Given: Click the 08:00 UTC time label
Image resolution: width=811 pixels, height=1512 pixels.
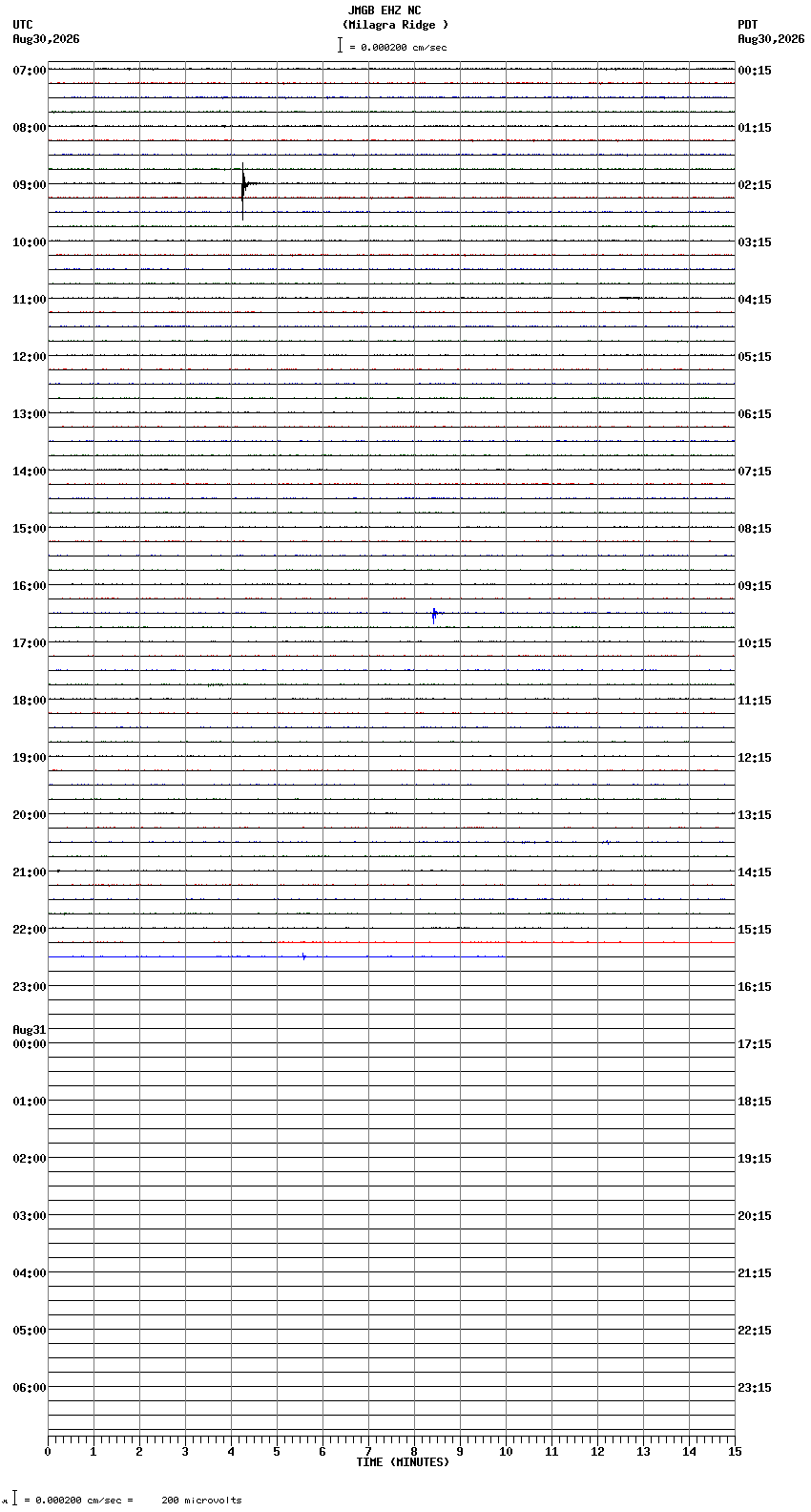Looking at the screenshot, I should (x=30, y=128).
